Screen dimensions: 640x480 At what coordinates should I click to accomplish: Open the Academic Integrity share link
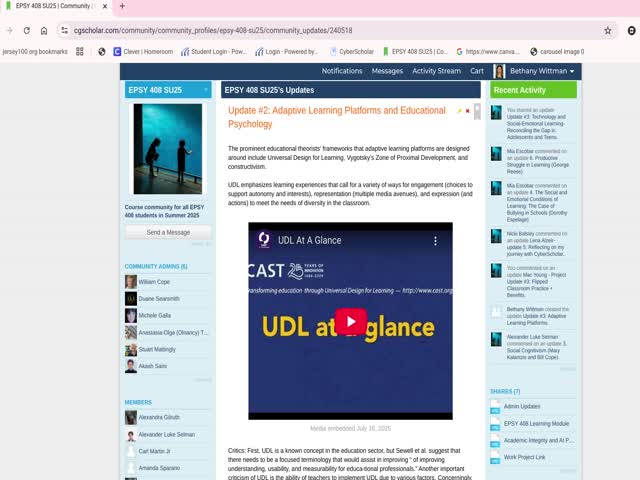coord(538,440)
